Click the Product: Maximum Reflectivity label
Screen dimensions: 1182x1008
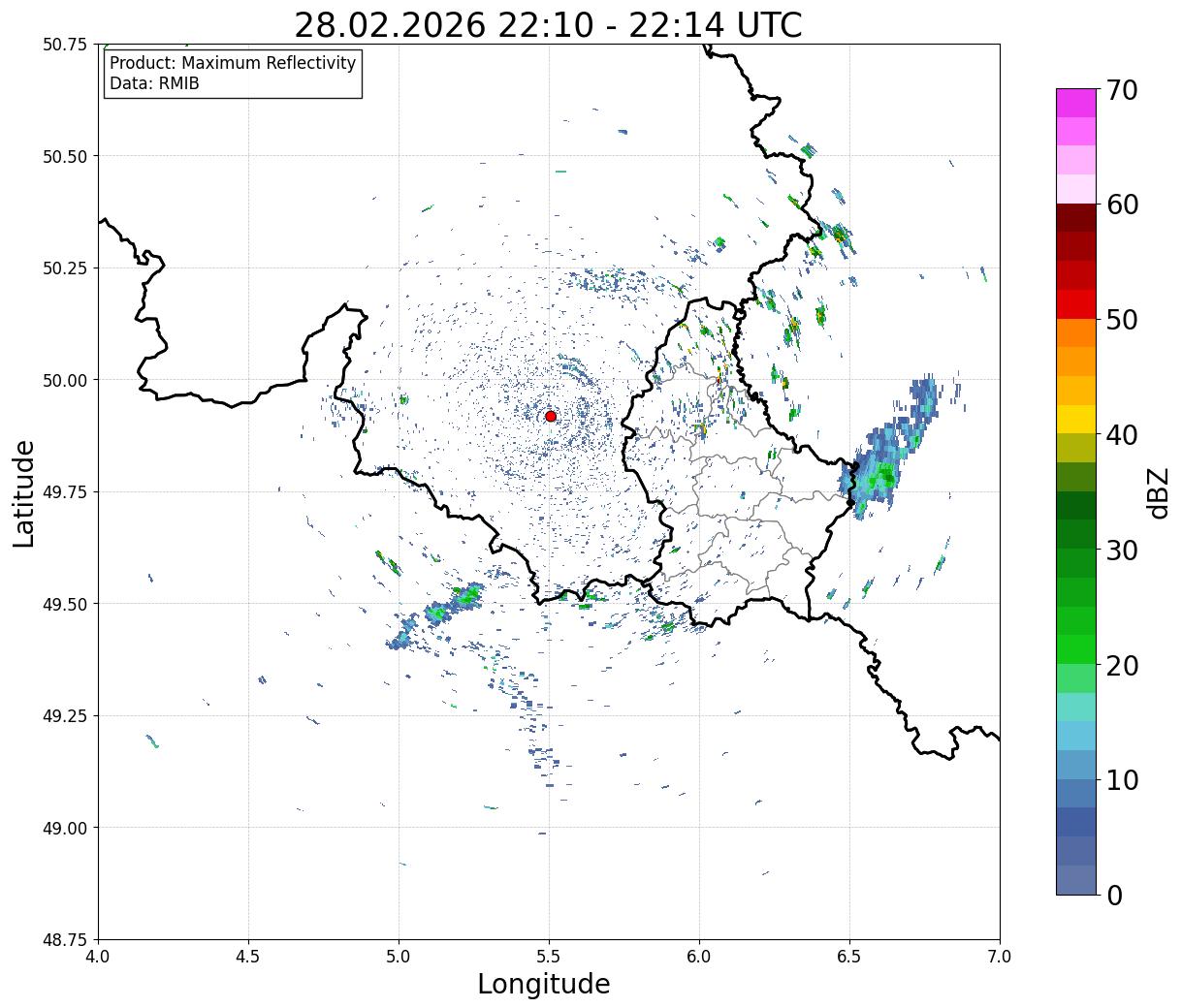233,63
